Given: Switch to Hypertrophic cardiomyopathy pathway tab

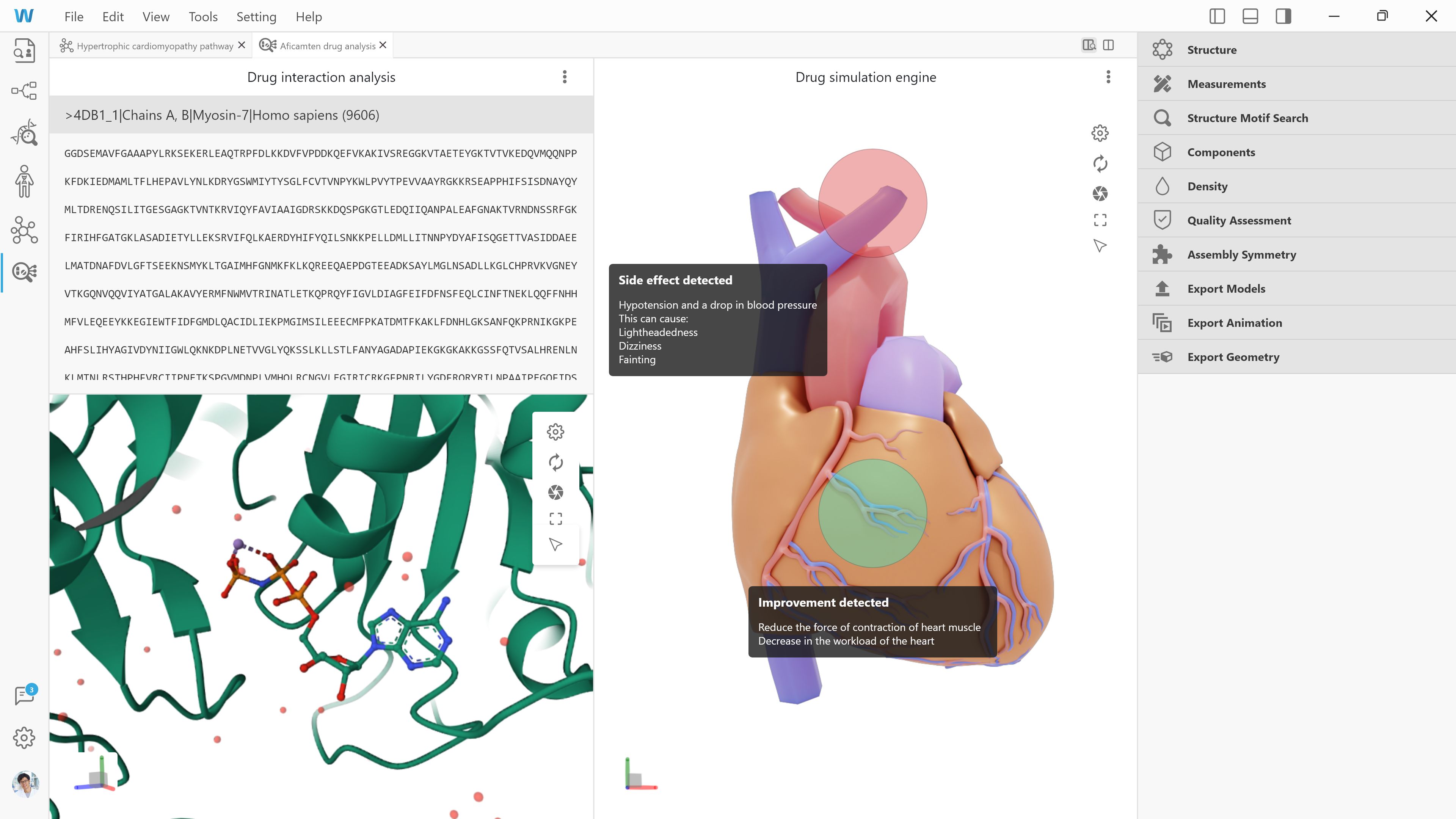Looking at the screenshot, I should [154, 46].
